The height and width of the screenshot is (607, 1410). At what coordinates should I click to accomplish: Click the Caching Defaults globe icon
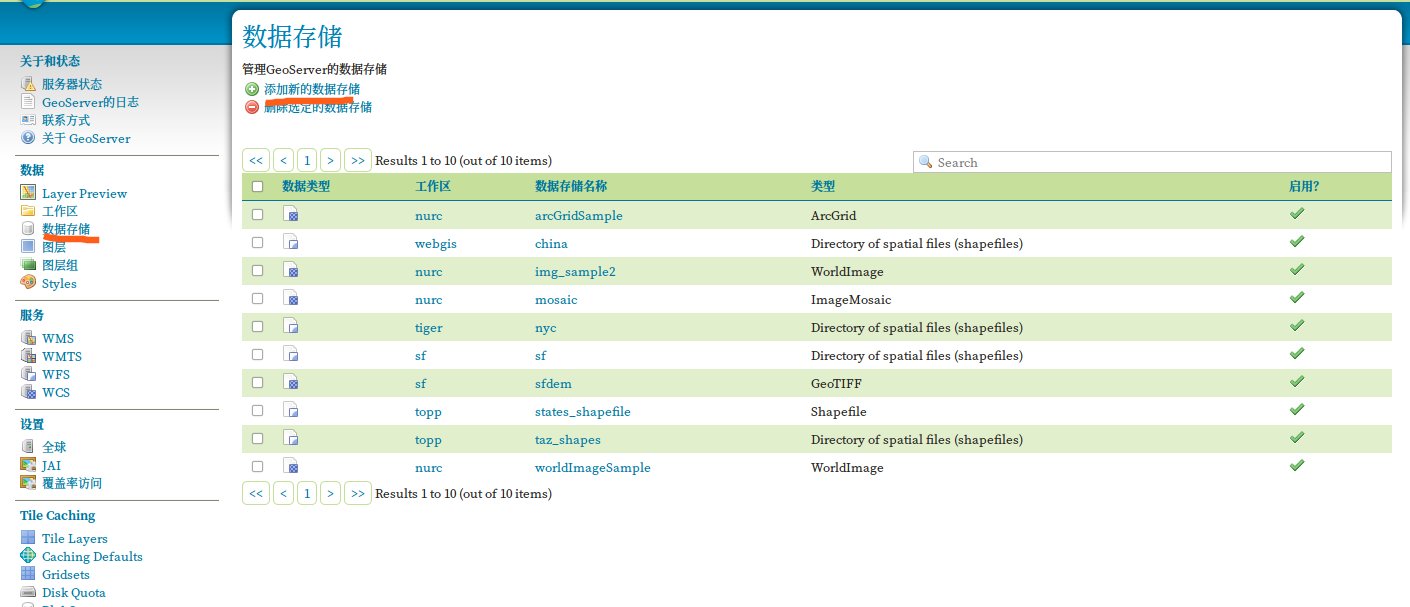coord(28,556)
